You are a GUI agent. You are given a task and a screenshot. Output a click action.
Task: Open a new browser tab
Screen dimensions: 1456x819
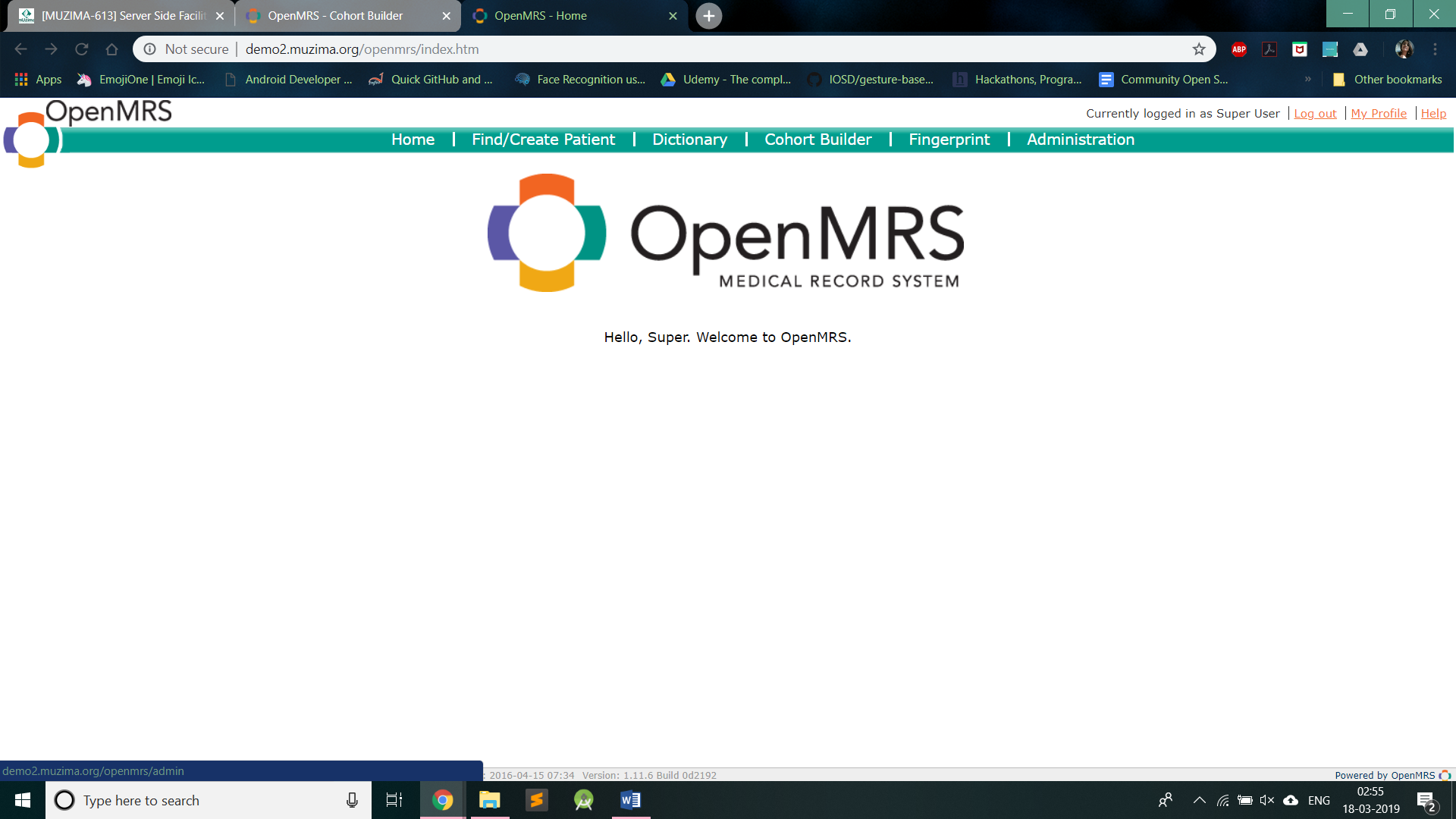[x=708, y=16]
